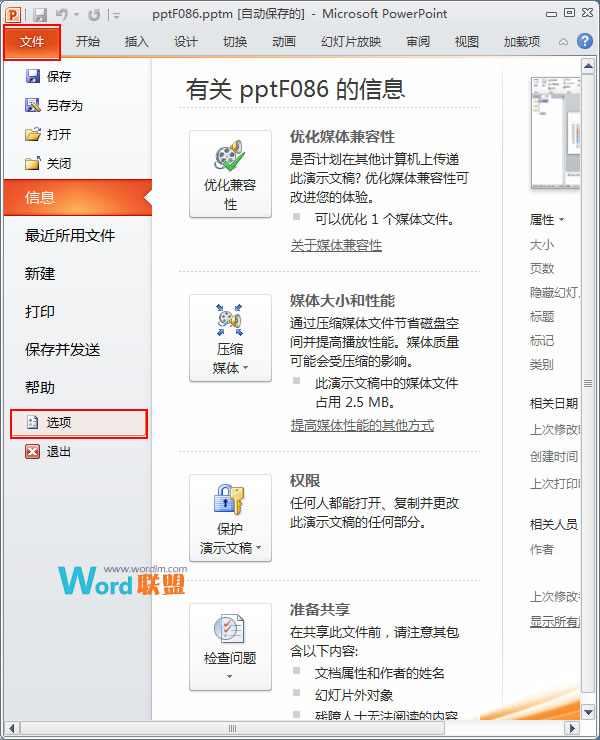Click the 页数 slide count property label
This screenshot has width=600, height=740.
(x=542, y=268)
